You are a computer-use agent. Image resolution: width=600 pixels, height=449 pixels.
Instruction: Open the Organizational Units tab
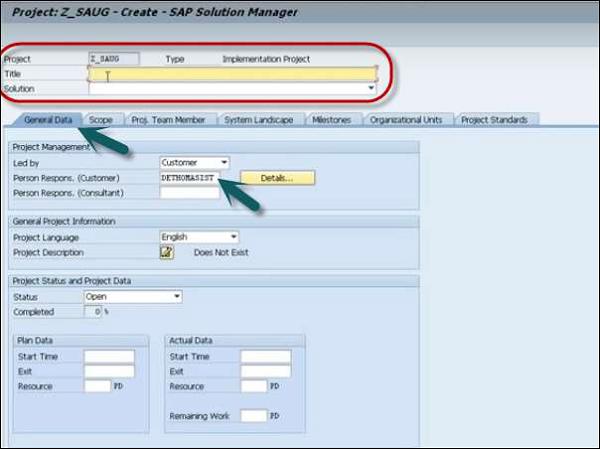coord(406,120)
